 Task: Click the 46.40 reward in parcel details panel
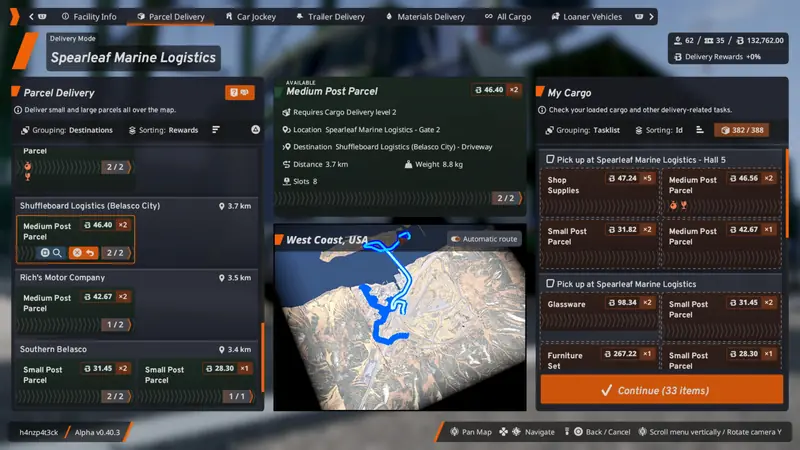(489, 90)
